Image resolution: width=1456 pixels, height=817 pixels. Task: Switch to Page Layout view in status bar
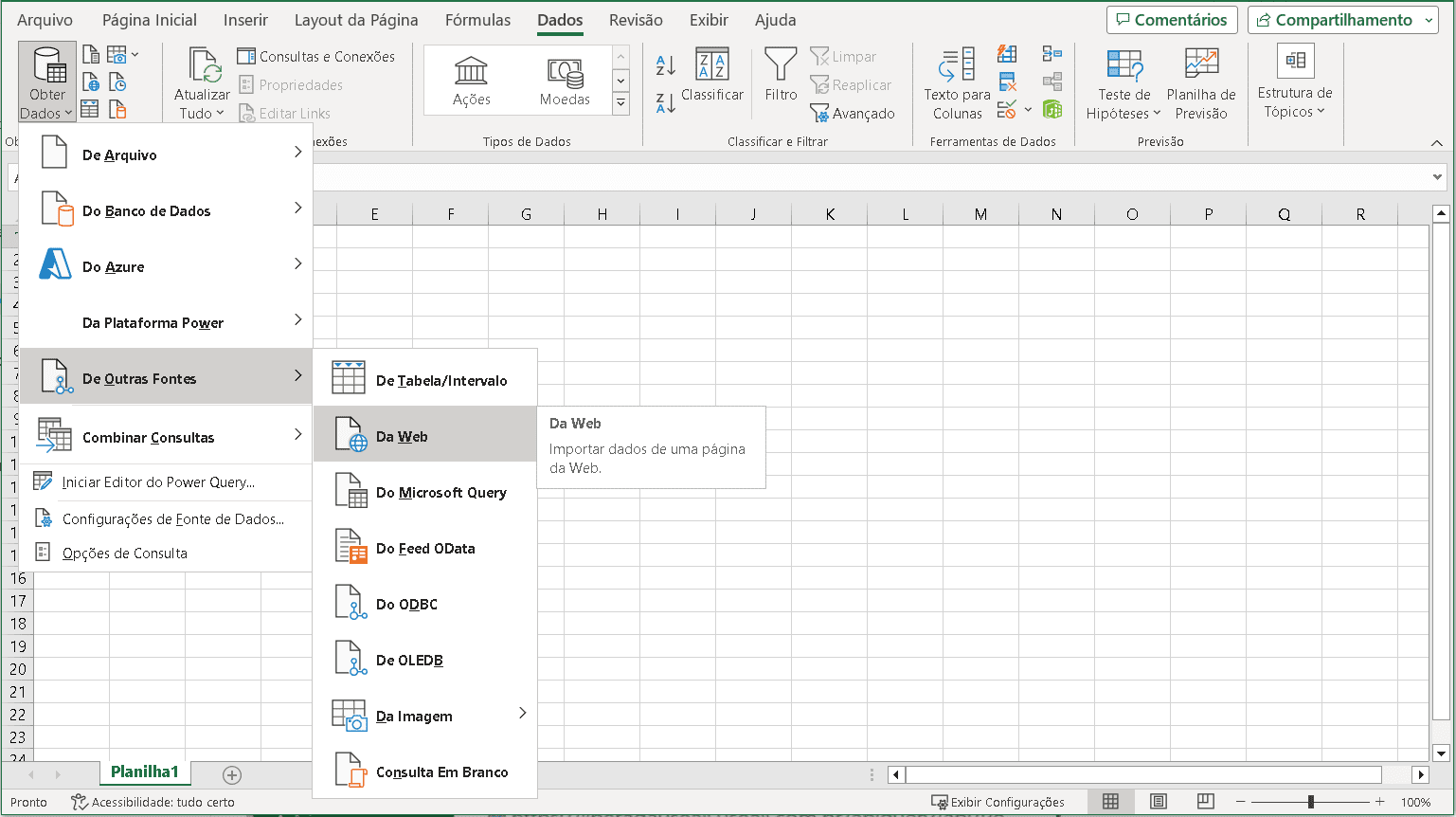click(1159, 802)
